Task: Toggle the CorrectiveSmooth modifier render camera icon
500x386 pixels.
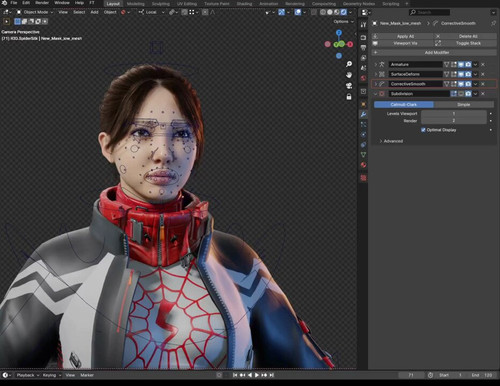Action: coord(468,84)
